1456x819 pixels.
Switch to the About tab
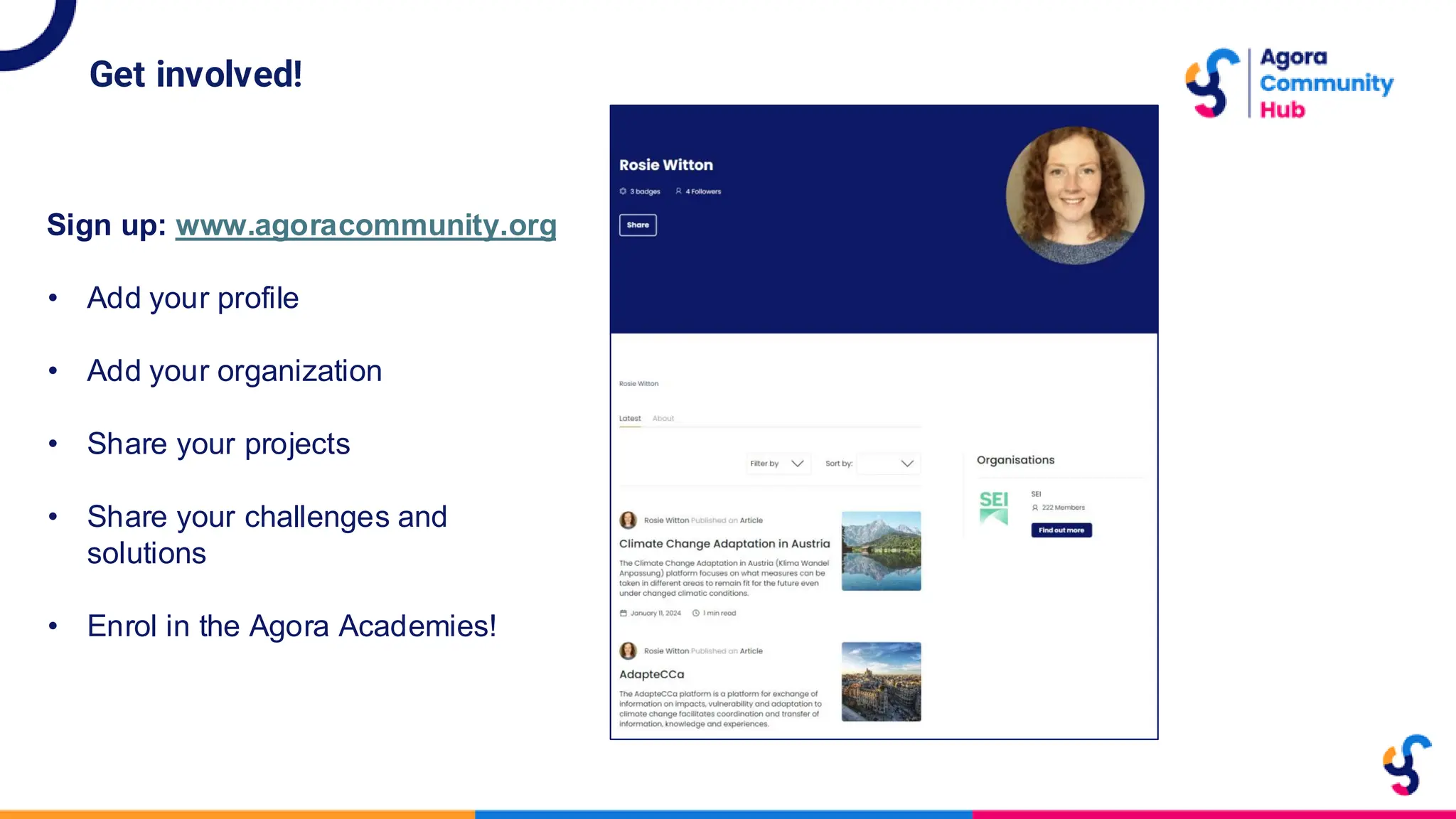(663, 419)
